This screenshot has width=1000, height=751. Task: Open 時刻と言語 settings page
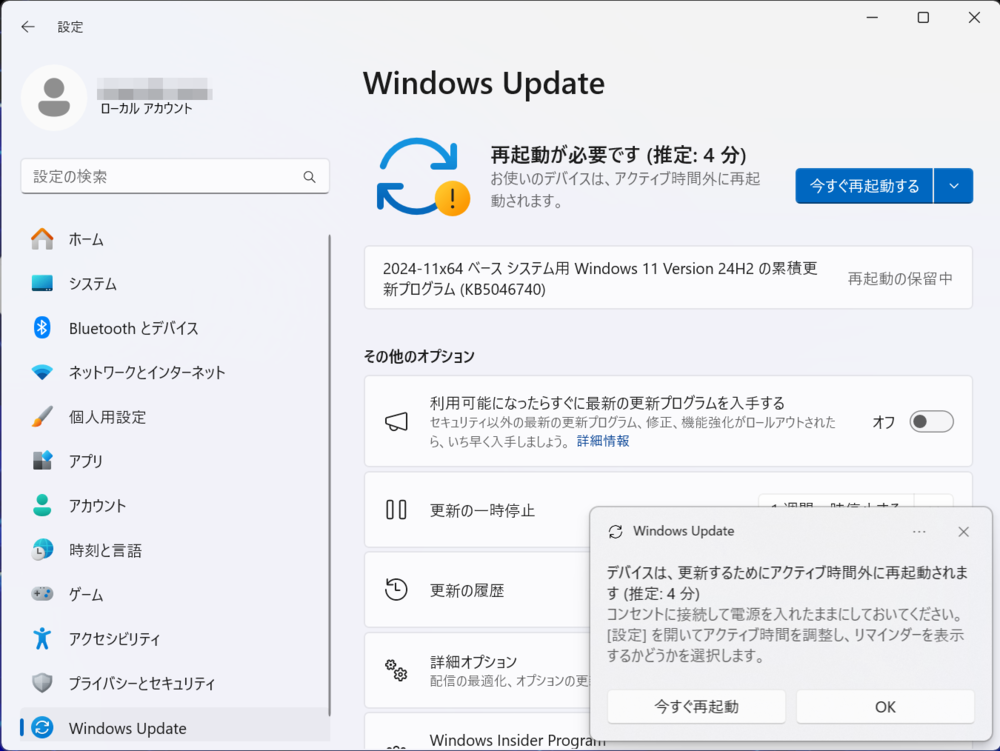click(x=175, y=550)
